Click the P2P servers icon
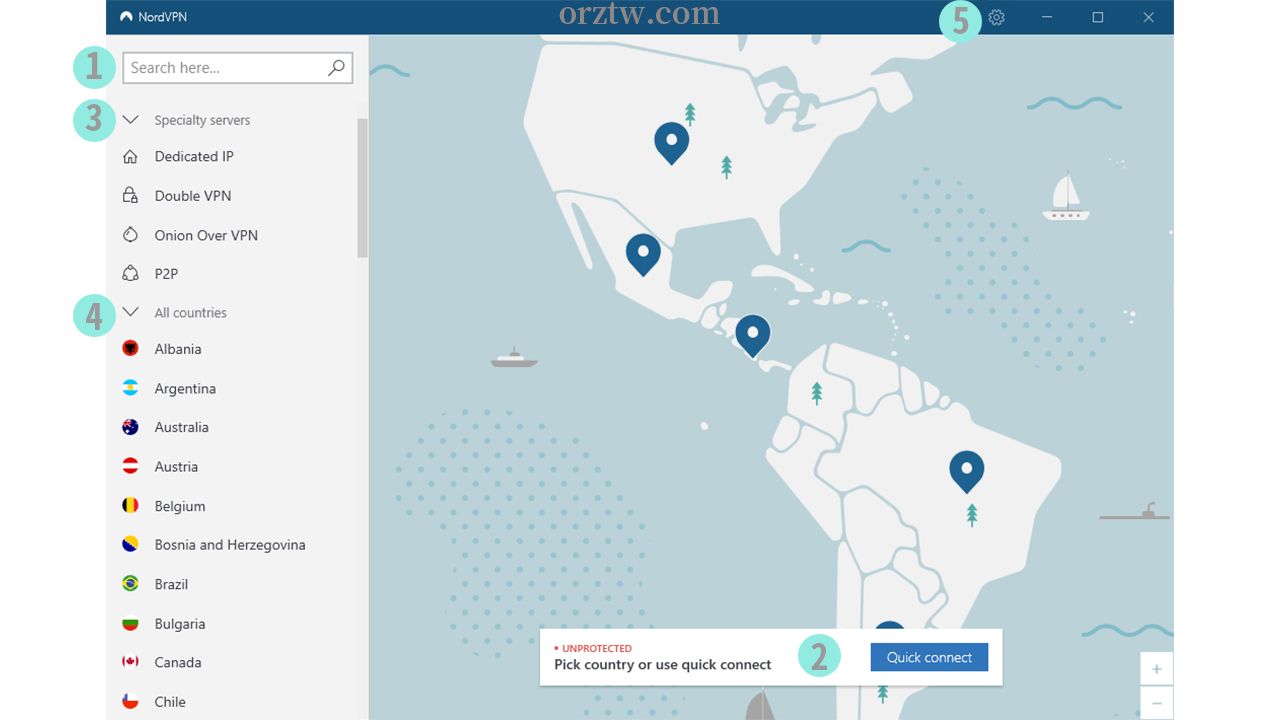Viewport: 1280px width, 720px height. [x=130, y=273]
